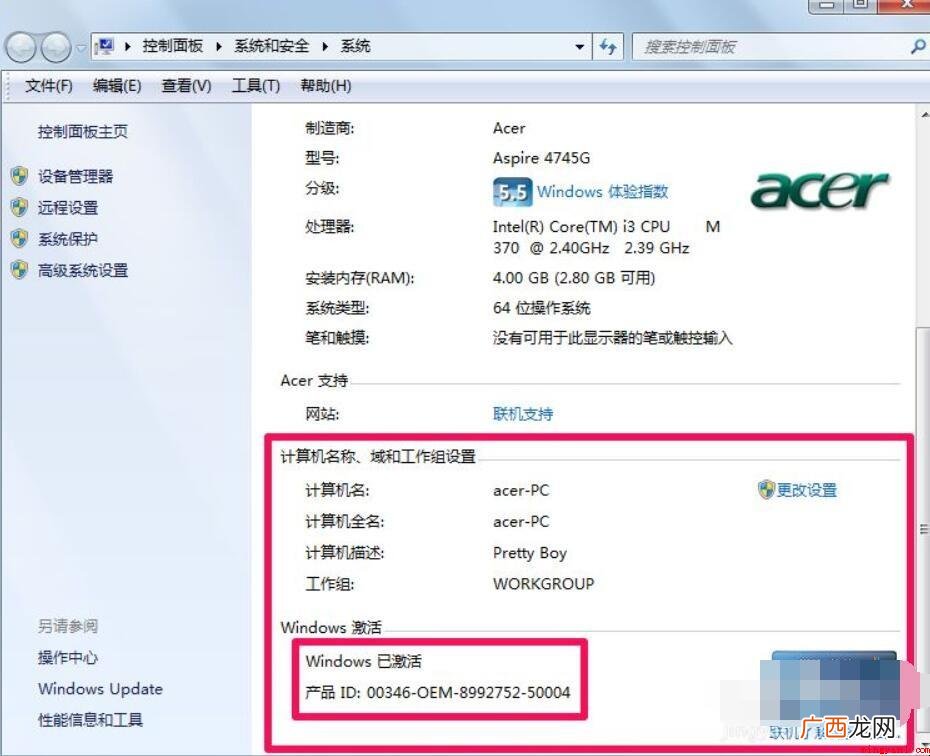
Task: Select 4.00 GB (2.80 GB 可用) text
Action: tap(574, 278)
